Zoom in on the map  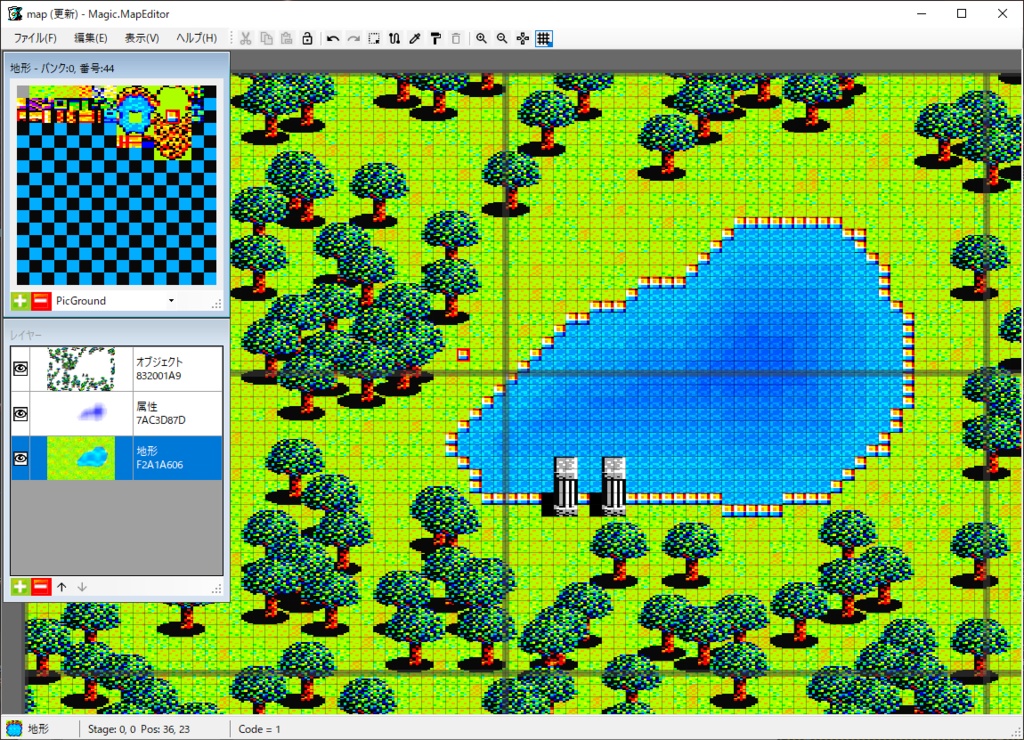481,39
